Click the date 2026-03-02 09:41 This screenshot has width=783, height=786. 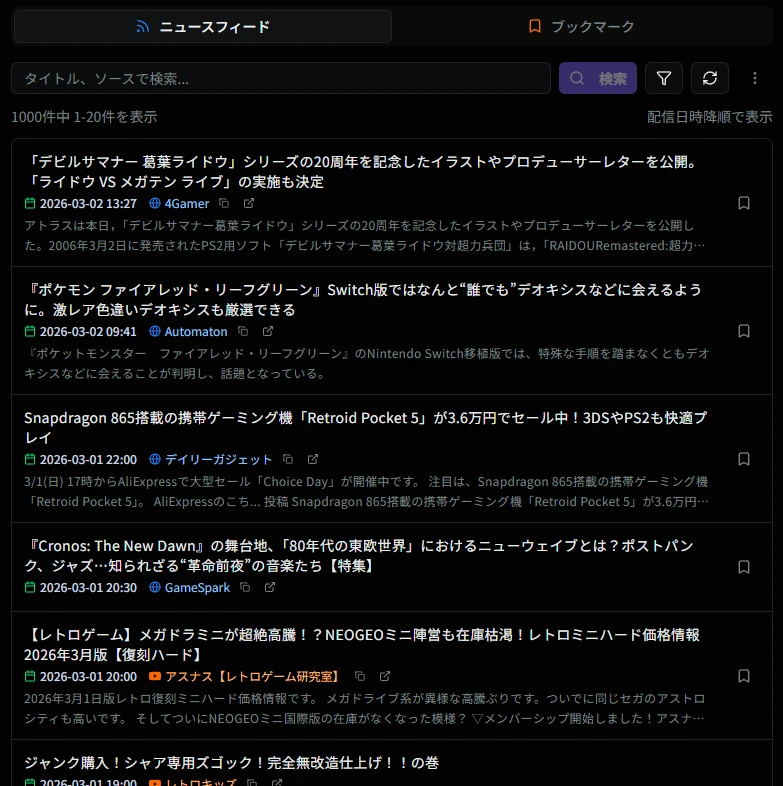tap(88, 331)
